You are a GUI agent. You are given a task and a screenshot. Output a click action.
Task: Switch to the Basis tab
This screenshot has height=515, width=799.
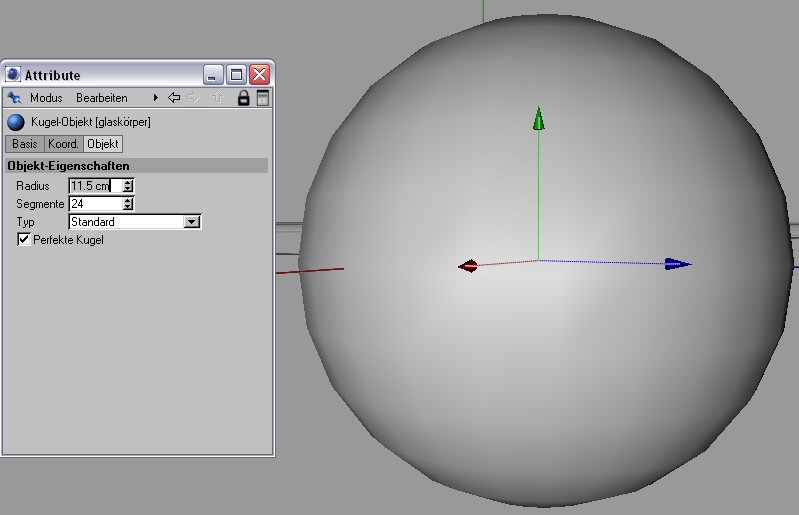tap(25, 144)
